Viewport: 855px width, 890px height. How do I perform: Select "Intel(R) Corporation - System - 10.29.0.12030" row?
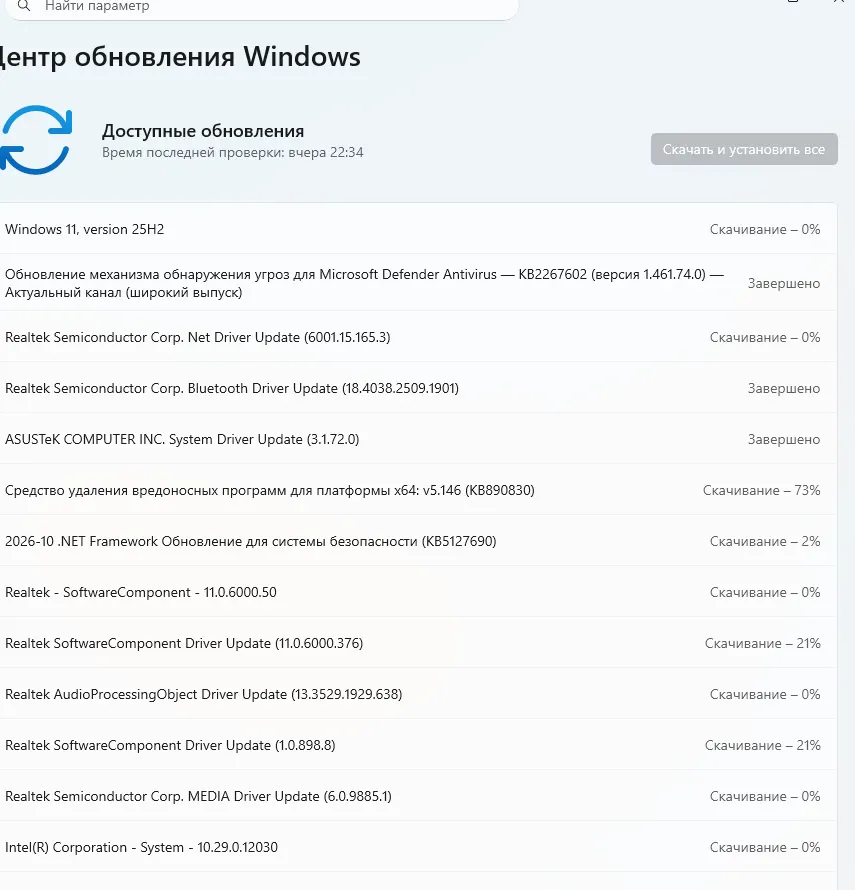tap(418, 848)
